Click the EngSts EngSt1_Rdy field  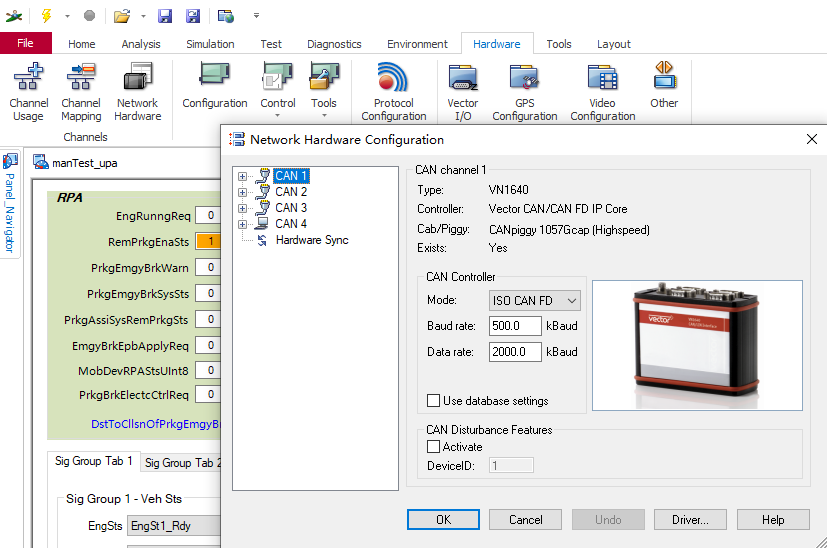click(x=174, y=526)
